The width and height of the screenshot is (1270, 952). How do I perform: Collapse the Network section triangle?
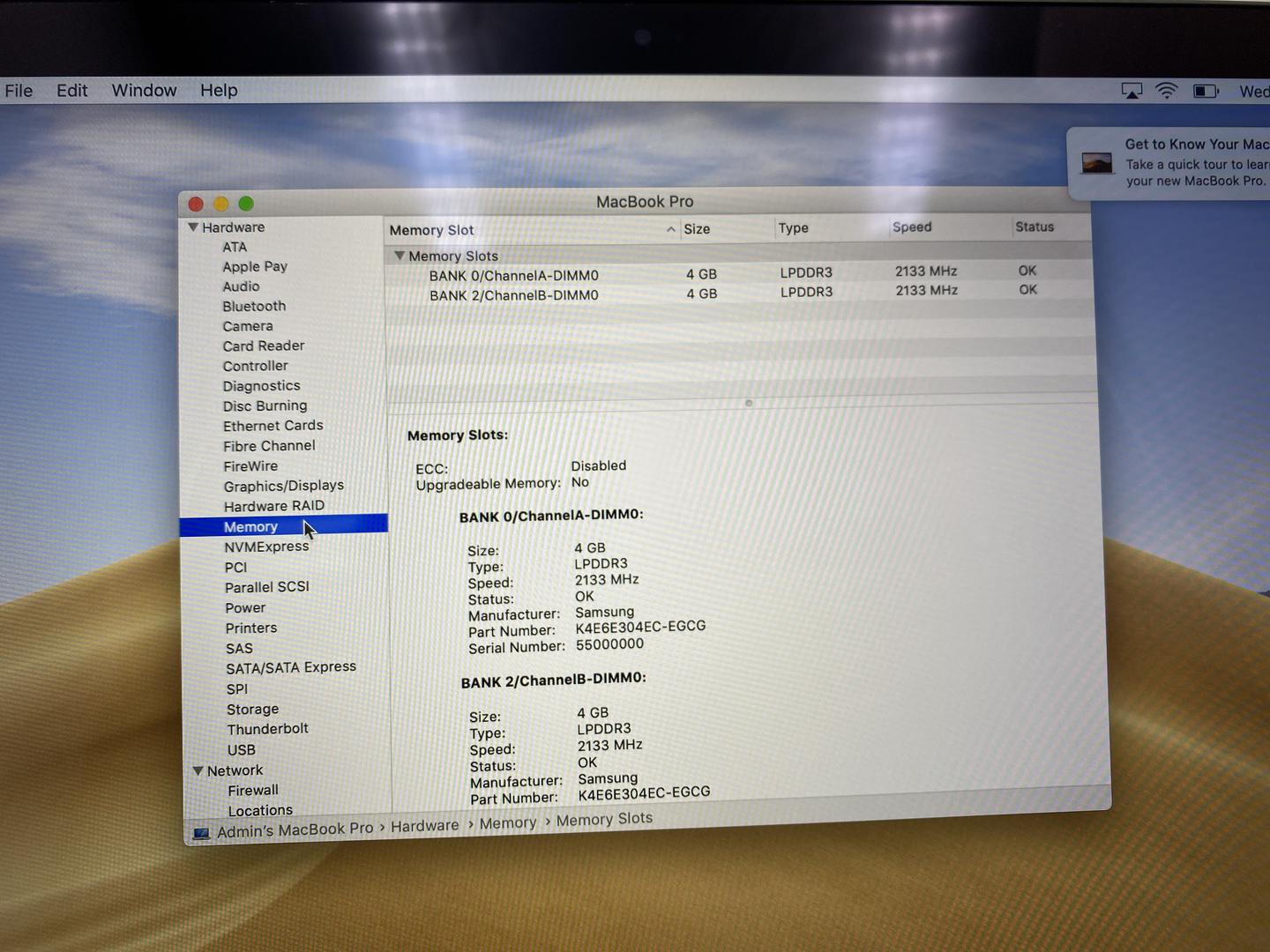(198, 770)
